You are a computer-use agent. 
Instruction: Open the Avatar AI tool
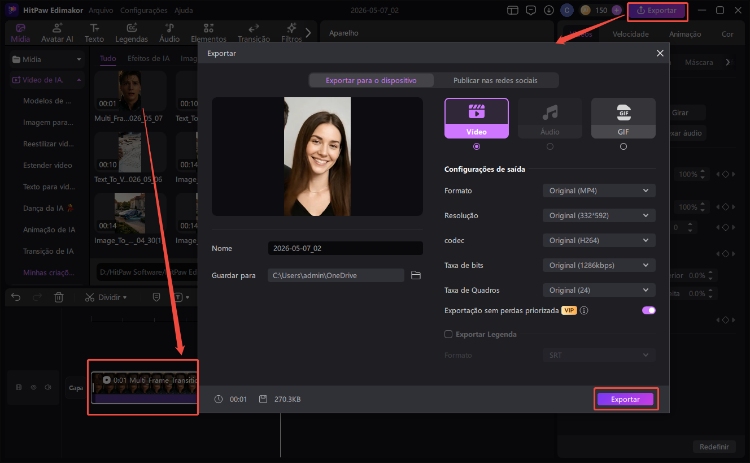pos(57,33)
